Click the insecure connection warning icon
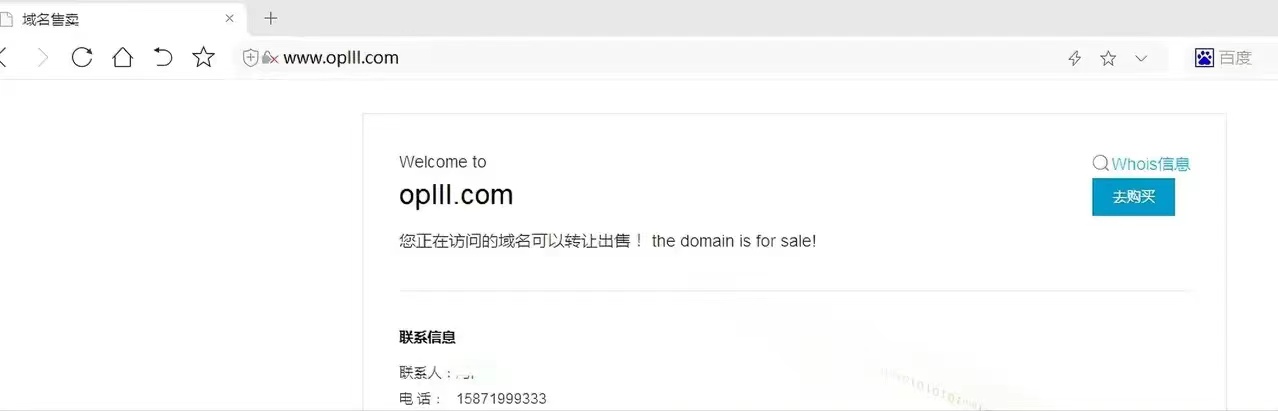 [269, 58]
